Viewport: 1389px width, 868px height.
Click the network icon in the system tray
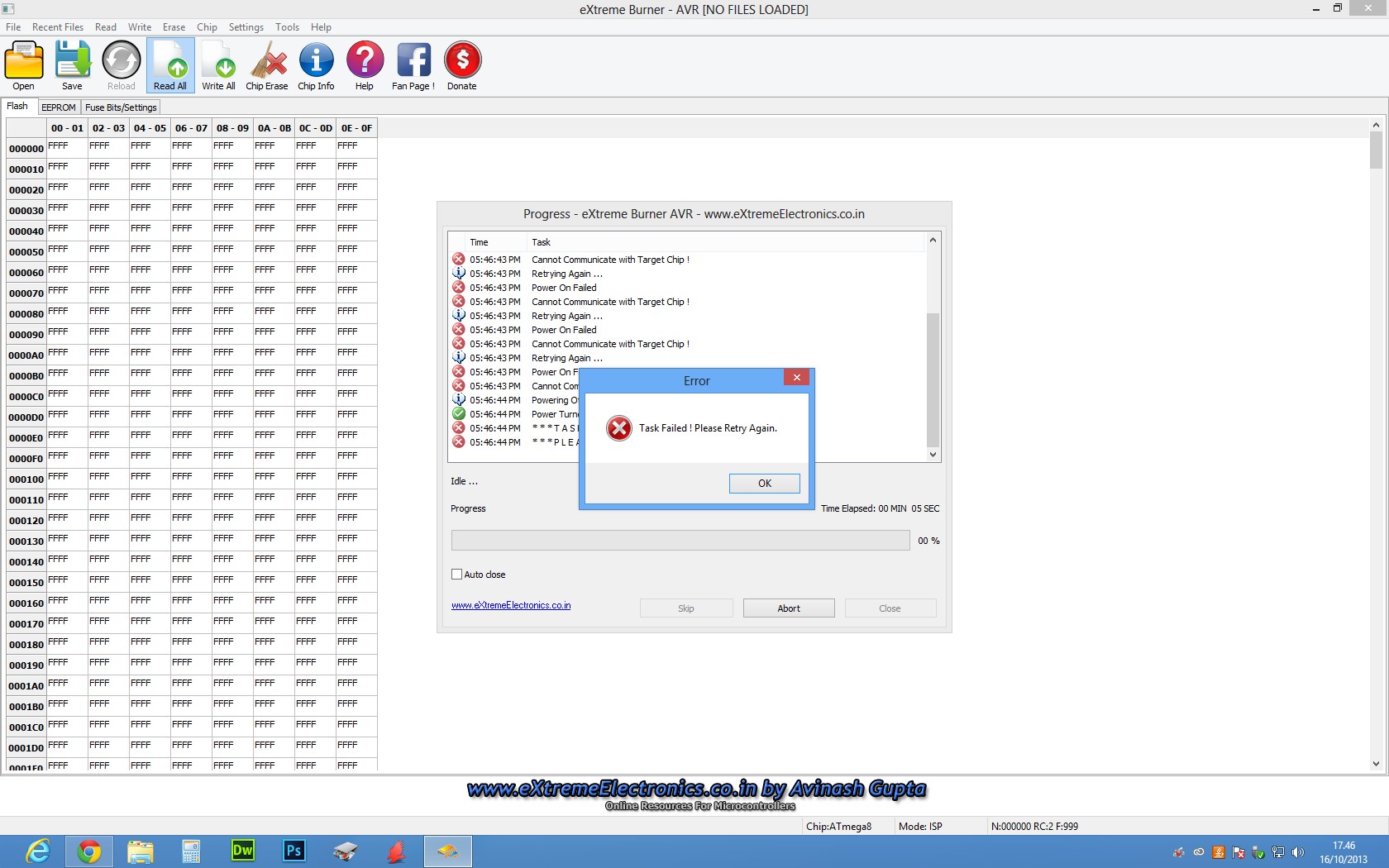click(1278, 852)
